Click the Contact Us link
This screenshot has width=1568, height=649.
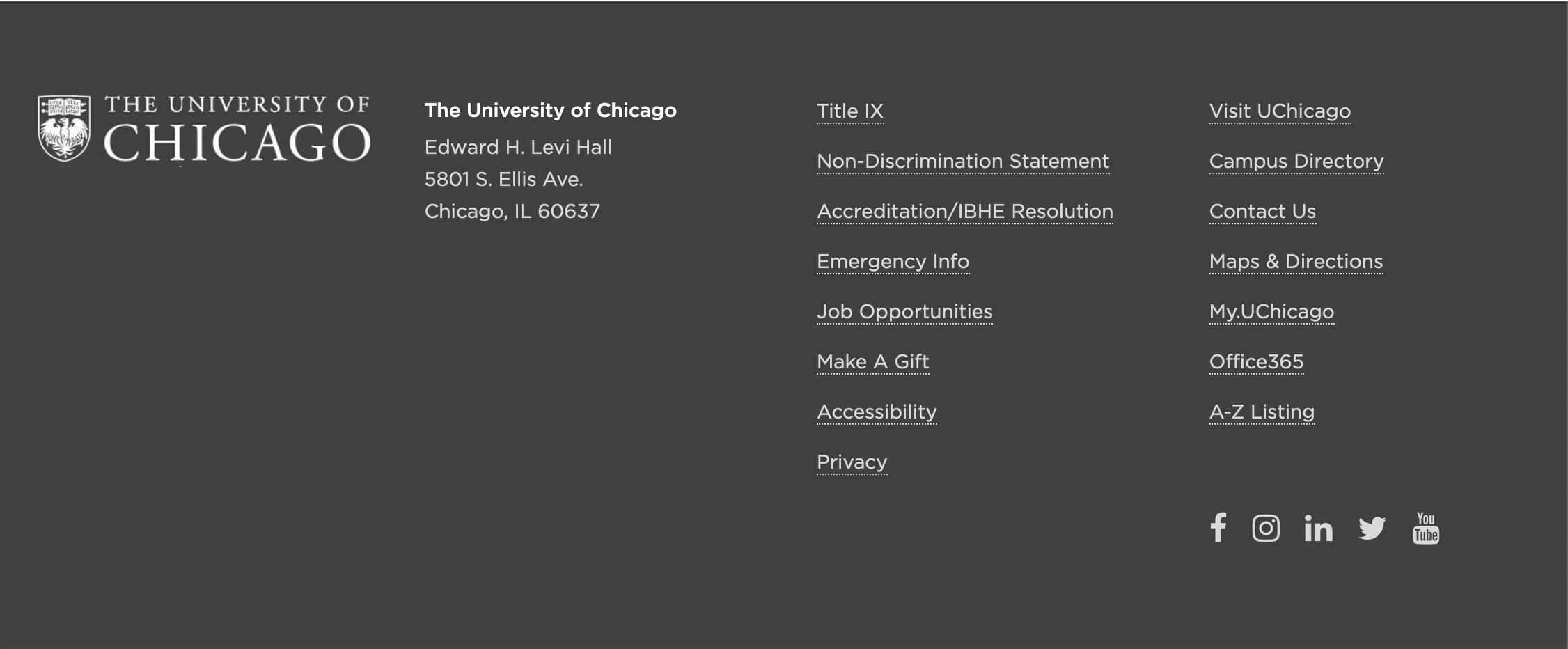1262,211
